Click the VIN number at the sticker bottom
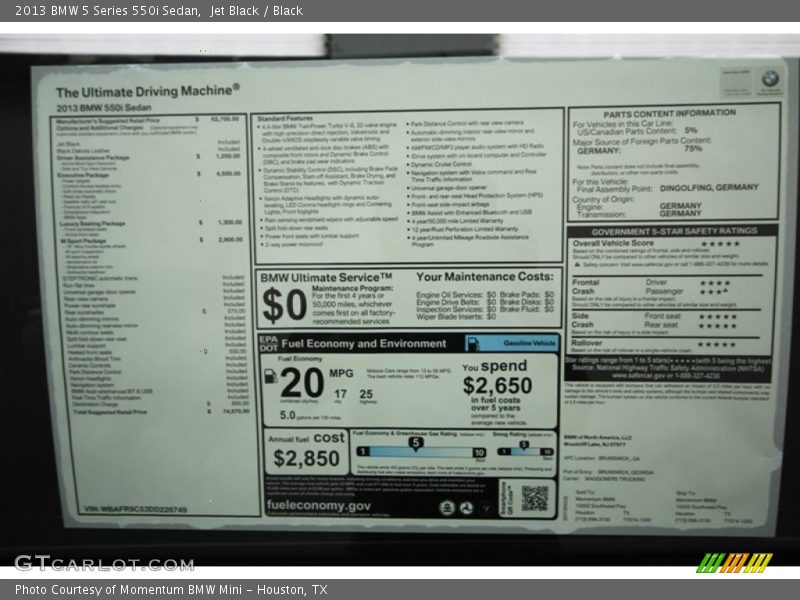Viewport: 800px width, 600px height. pos(135,509)
